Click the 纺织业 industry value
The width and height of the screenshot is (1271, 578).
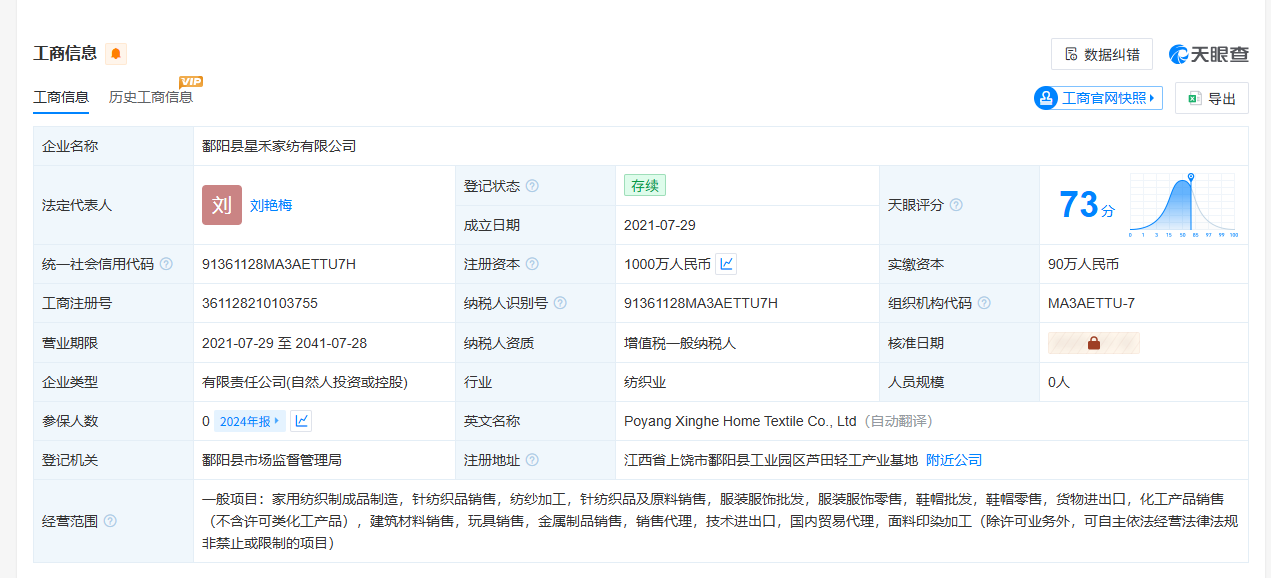[x=645, y=382]
